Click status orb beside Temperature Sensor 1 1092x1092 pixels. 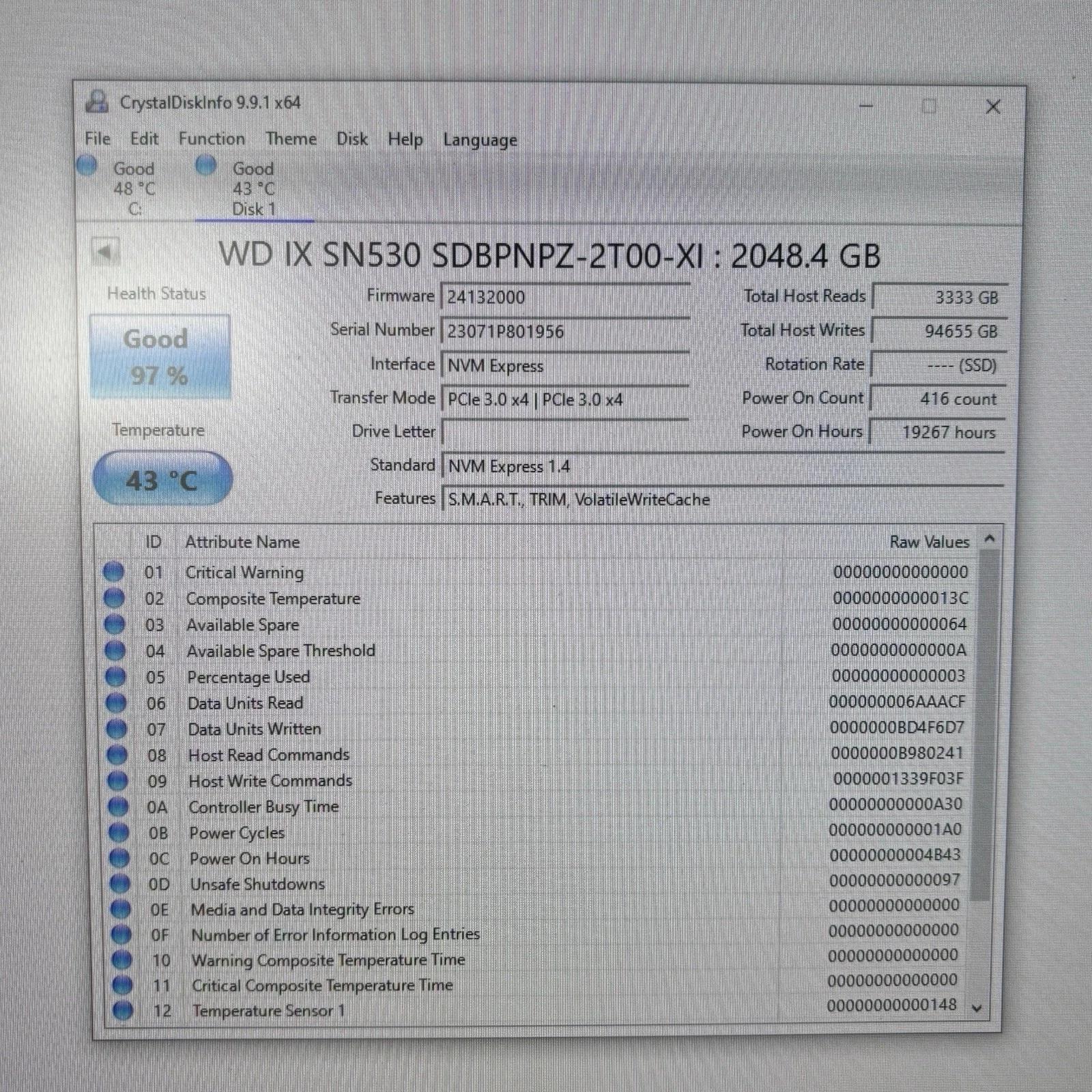[123, 1010]
